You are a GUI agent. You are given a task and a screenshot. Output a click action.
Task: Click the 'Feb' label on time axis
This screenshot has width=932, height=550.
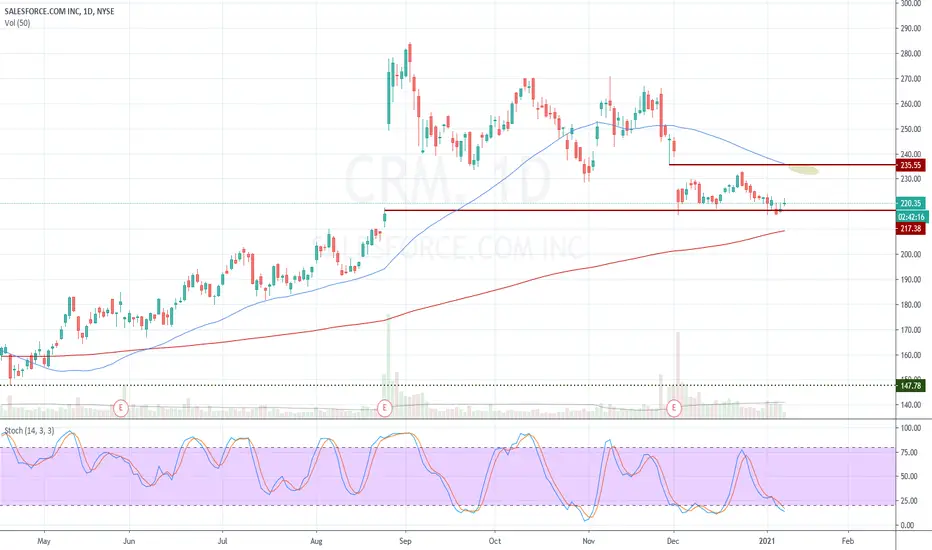click(848, 541)
